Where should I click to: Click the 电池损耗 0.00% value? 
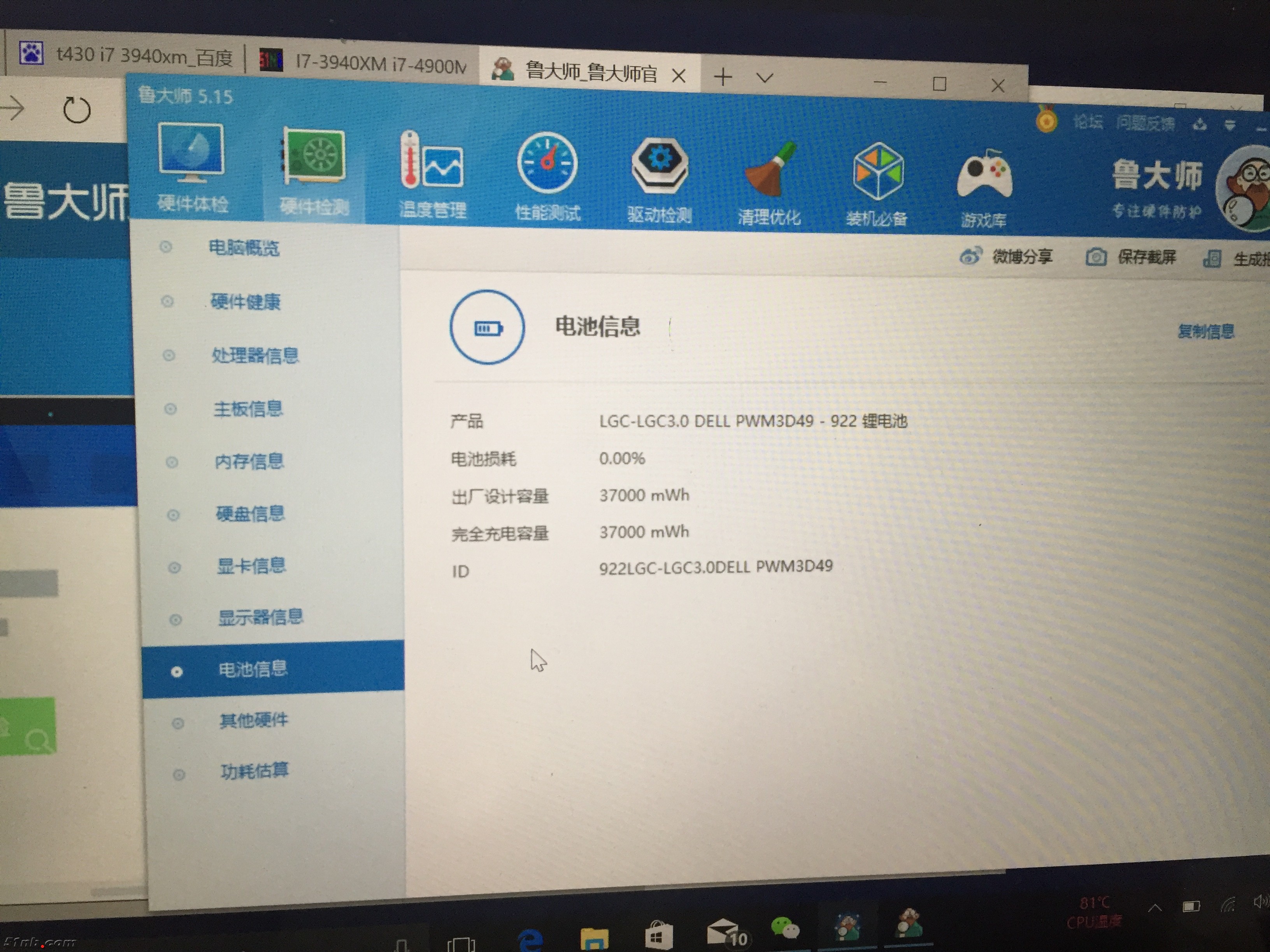pos(622,458)
